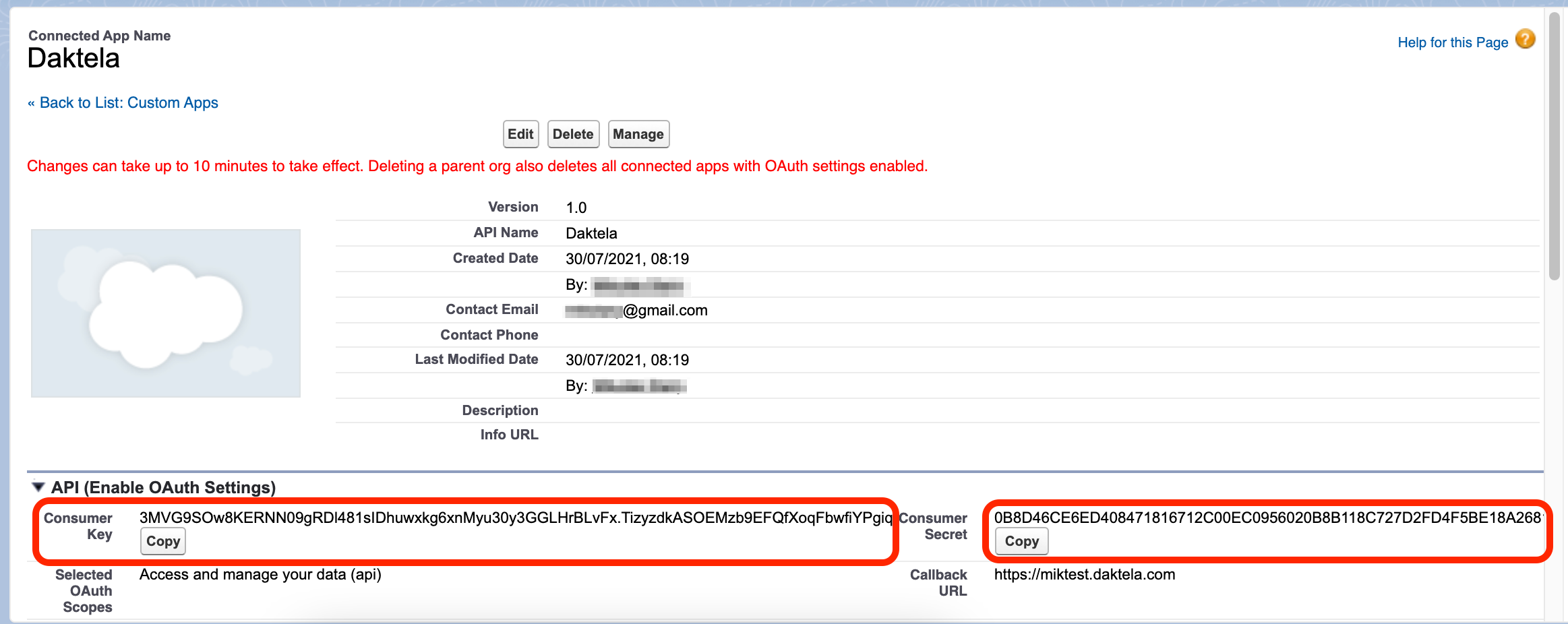This screenshot has height=624, width=1568.
Task: Select the Consumer Secret value text
Action: [1267, 518]
